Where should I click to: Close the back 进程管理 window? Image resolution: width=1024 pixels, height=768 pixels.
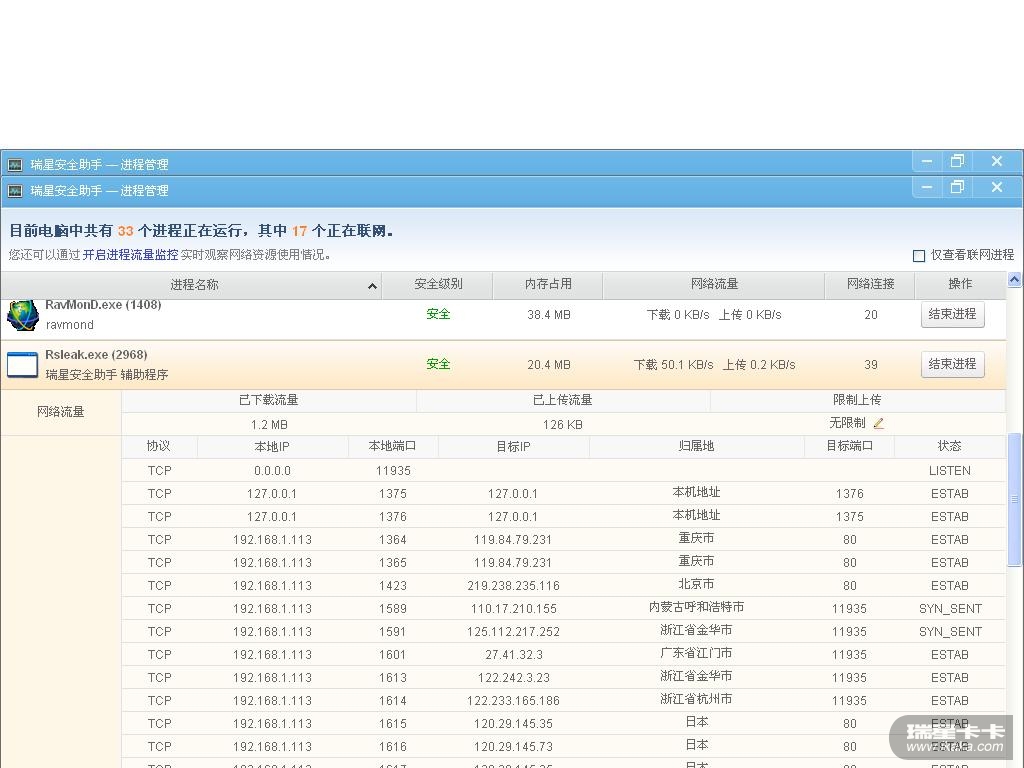[x=997, y=161]
